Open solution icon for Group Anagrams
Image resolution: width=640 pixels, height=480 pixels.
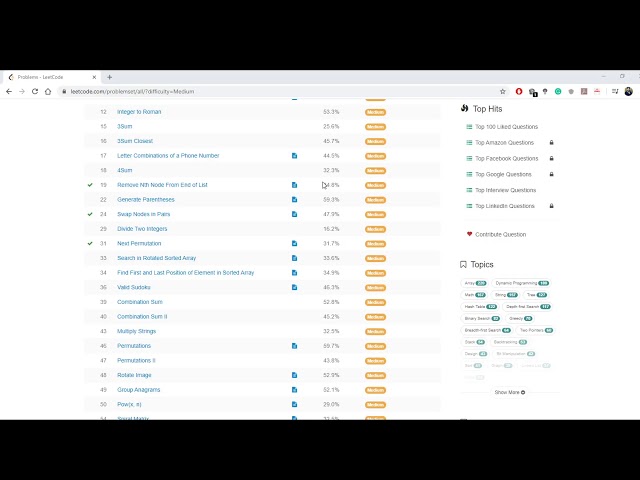(294, 390)
